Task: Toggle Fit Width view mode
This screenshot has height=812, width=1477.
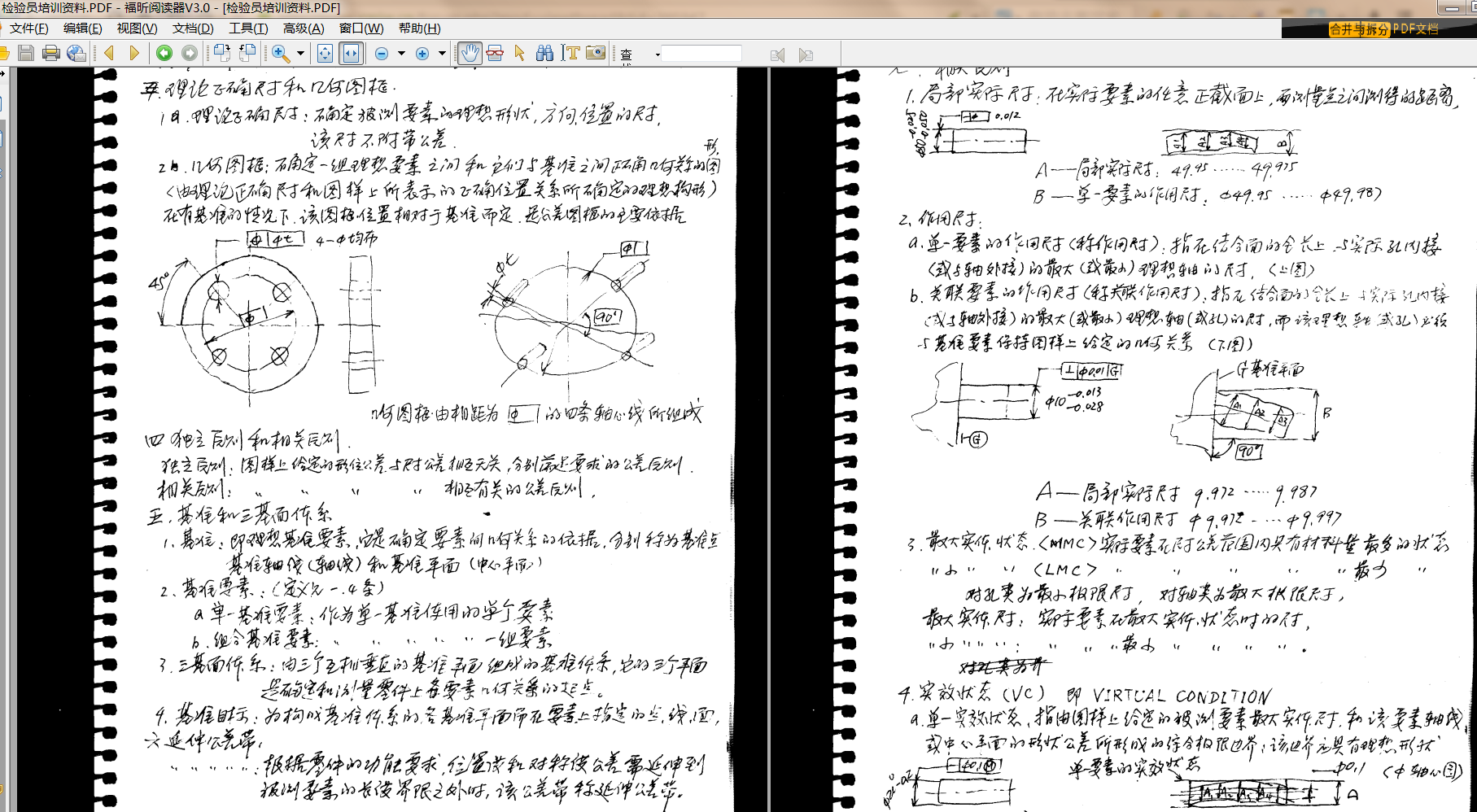Action: click(x=351, y=54)
